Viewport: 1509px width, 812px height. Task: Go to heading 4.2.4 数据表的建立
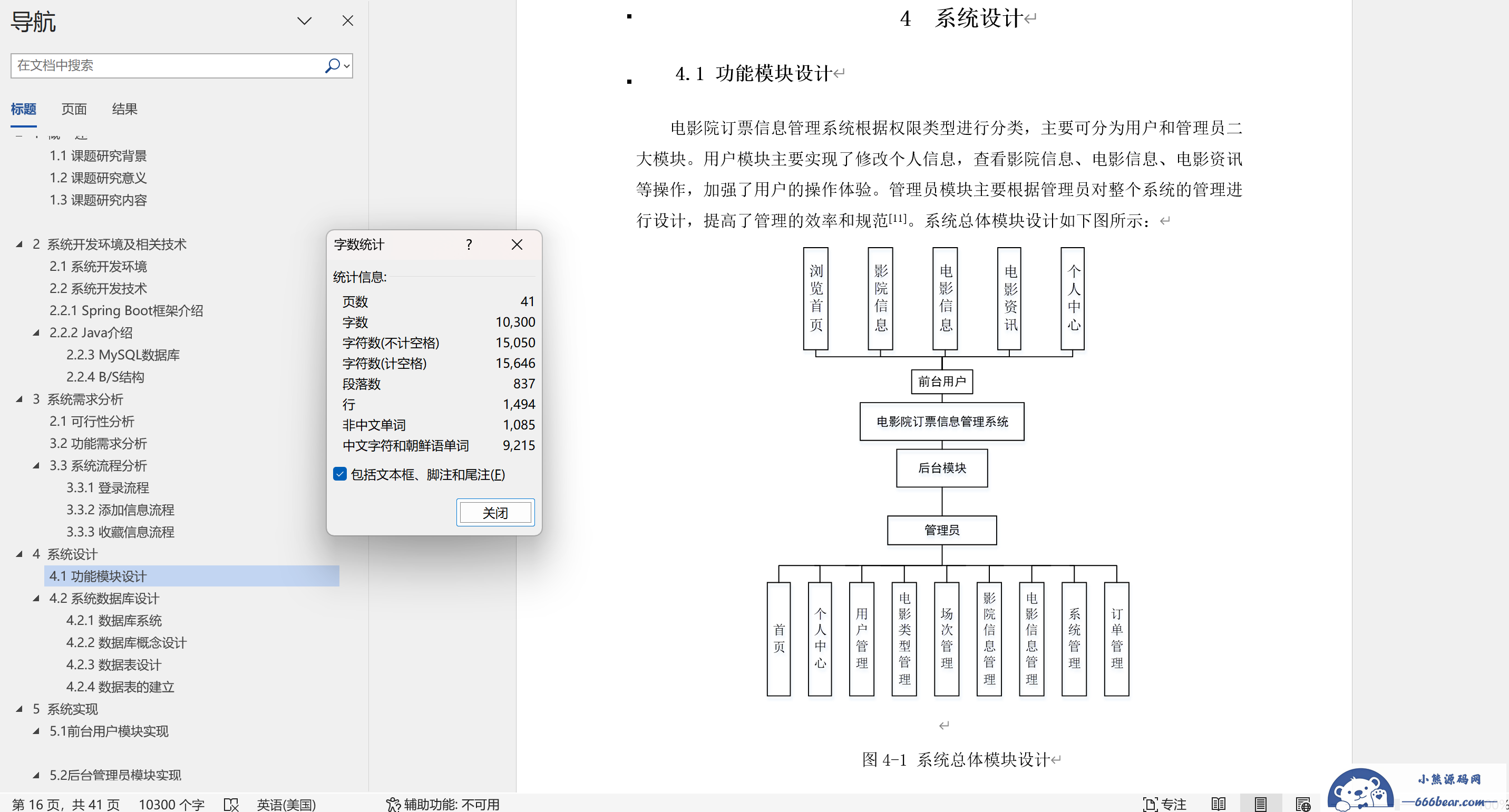[120, 687]
